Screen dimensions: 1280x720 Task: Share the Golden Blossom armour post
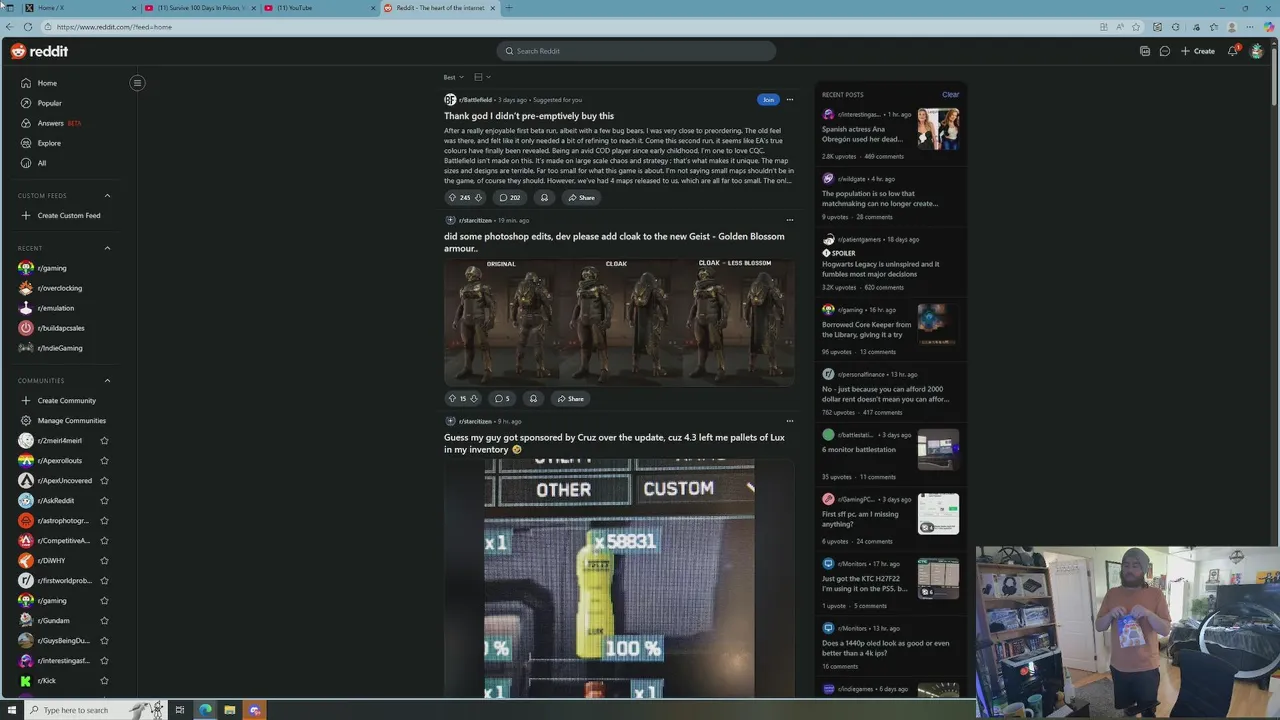tap(570, 399)
